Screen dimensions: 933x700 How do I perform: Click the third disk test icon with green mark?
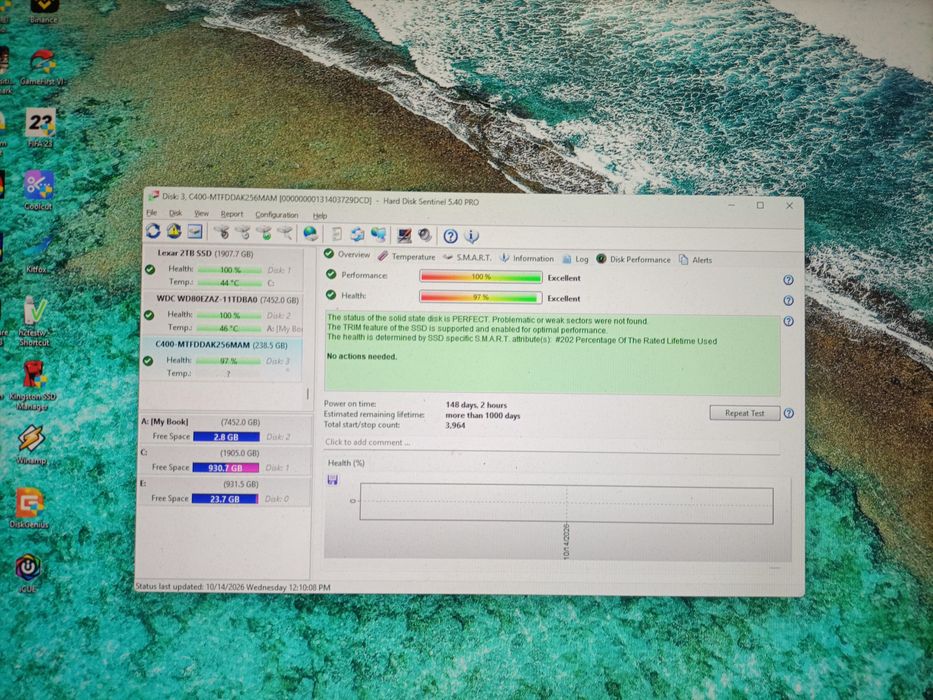click(264, 233)
